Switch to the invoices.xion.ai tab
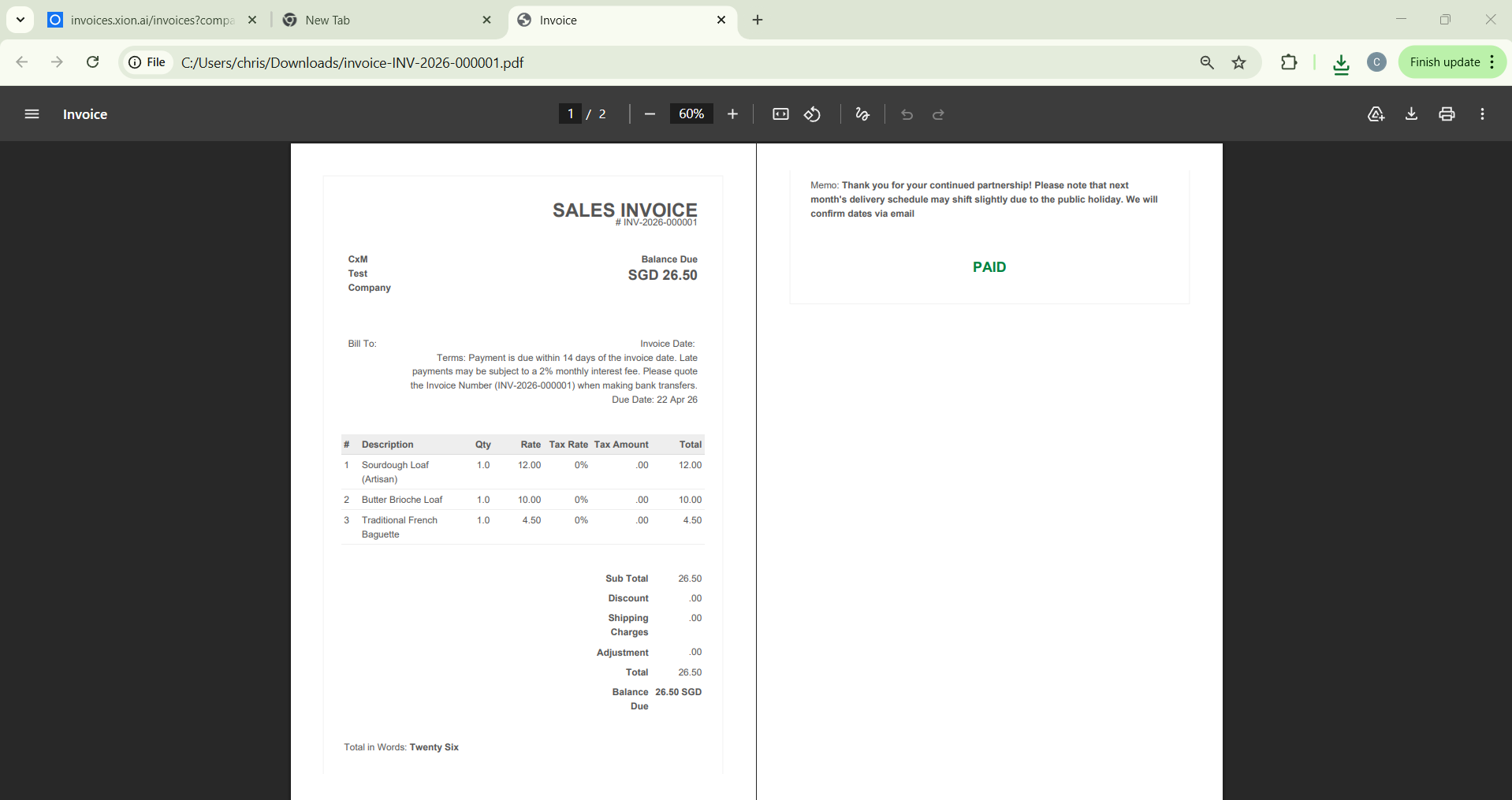 (150, 20)
